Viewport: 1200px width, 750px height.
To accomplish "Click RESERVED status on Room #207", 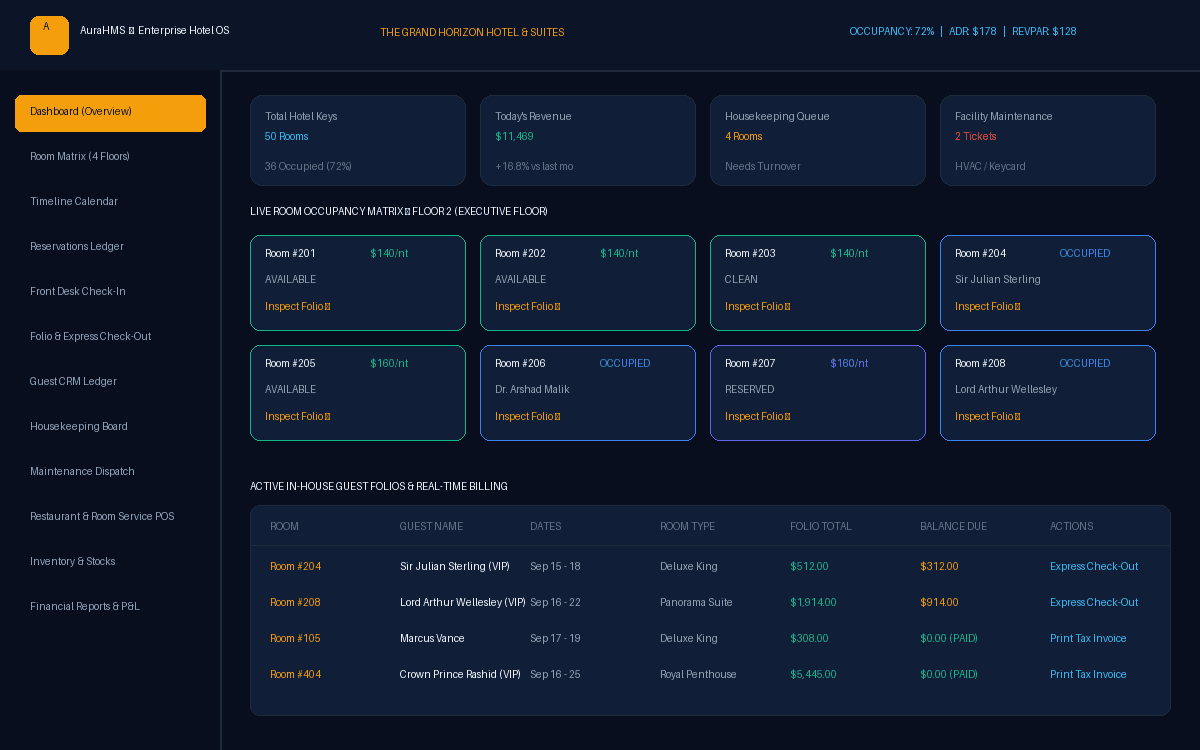I will tap(750, 390).
